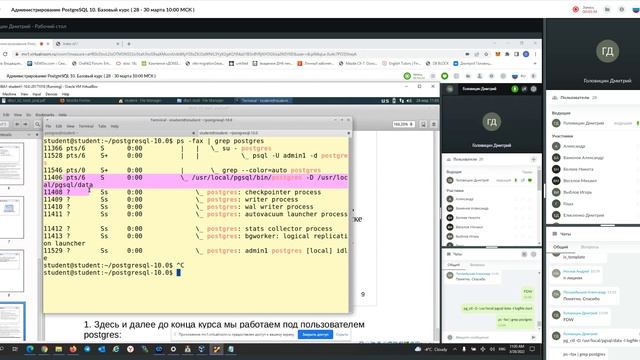Select the top PDF page thumbnail
This screenshot has height=360, width=640.
pos(12,163)
